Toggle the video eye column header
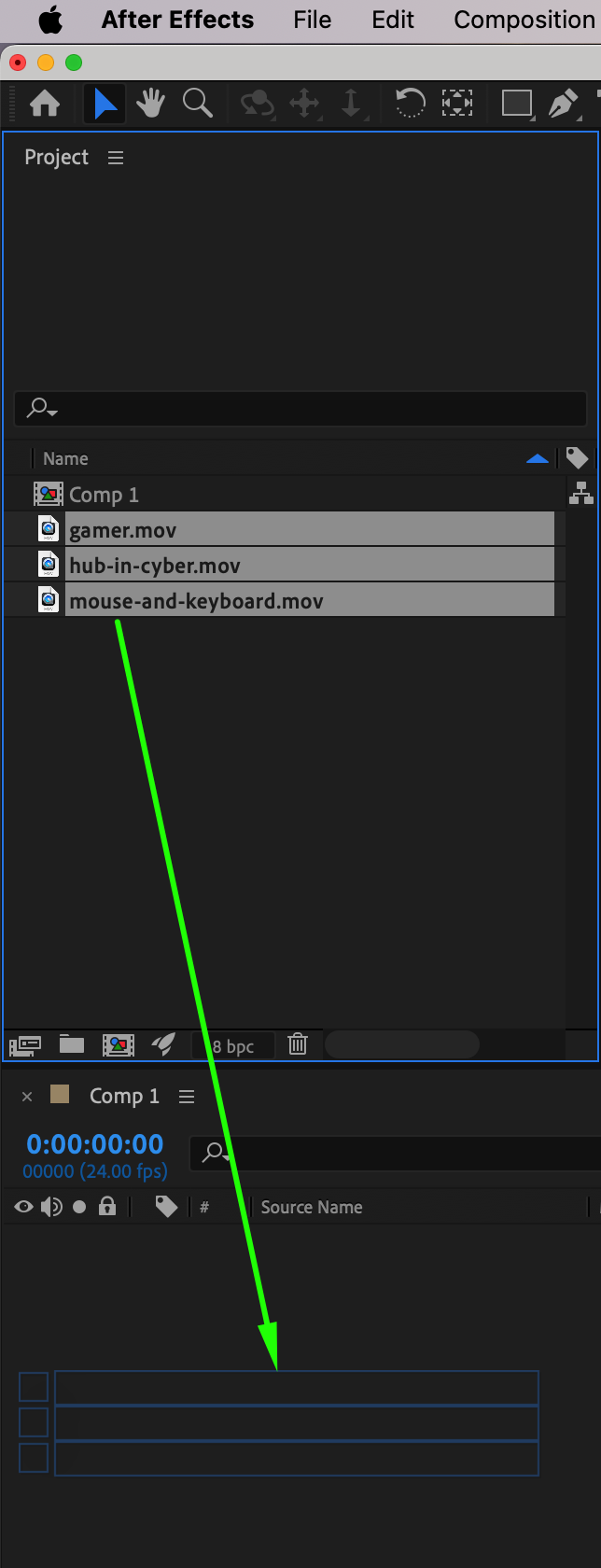601x1568 pixels. tap(24, 1207)
